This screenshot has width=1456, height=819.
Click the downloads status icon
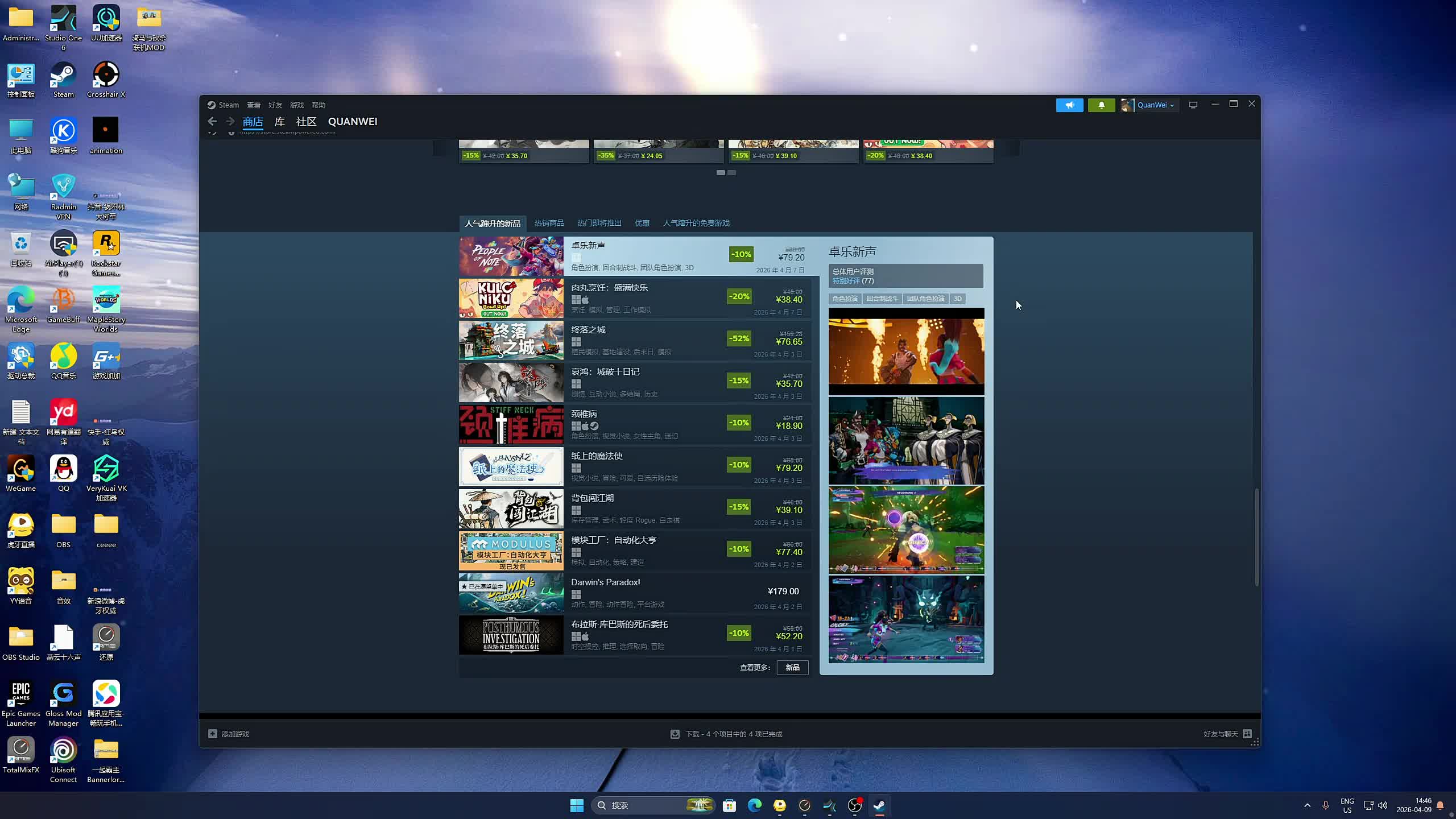coord(675,734)
